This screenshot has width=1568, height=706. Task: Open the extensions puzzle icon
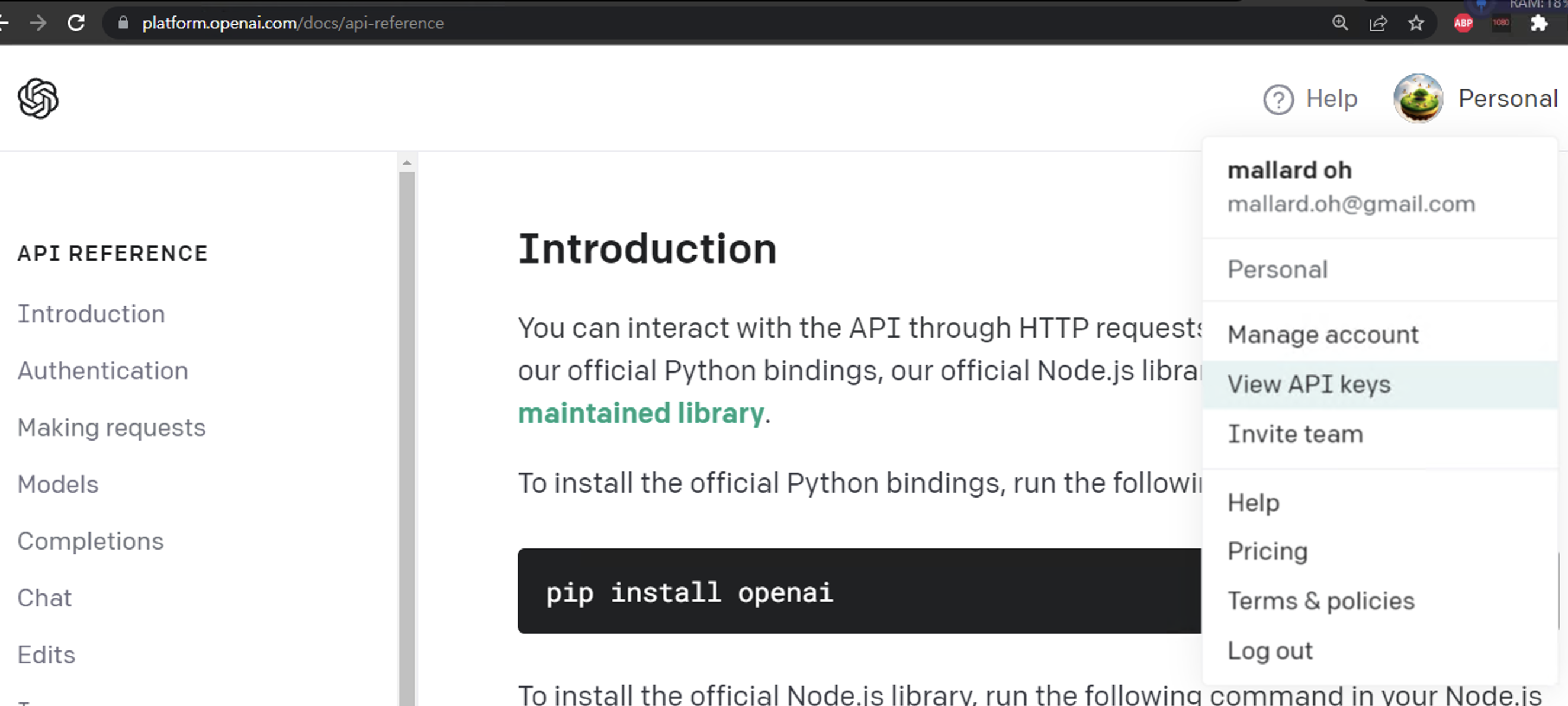point(1539,23)
